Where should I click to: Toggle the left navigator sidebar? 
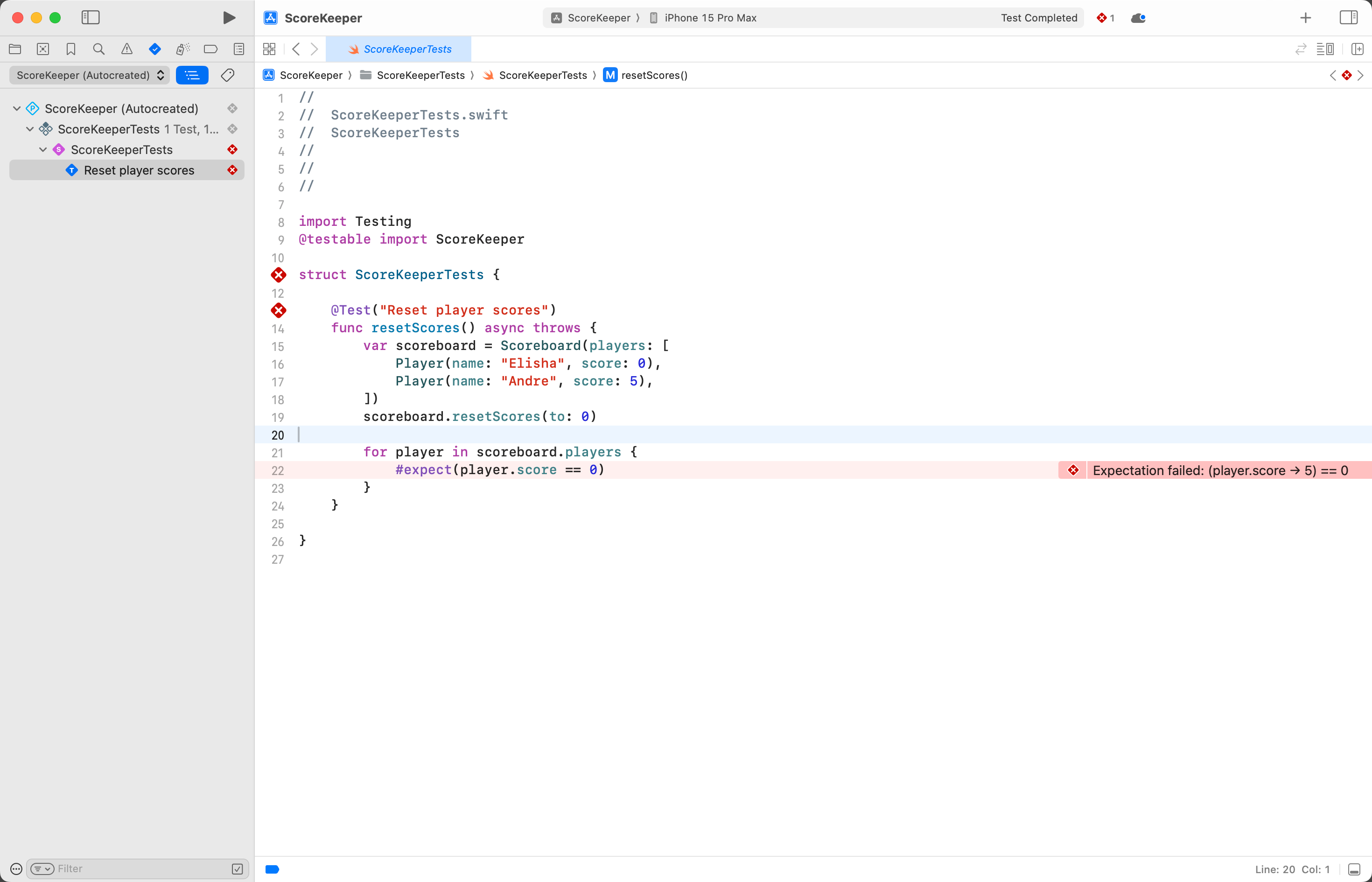[91, 18]
